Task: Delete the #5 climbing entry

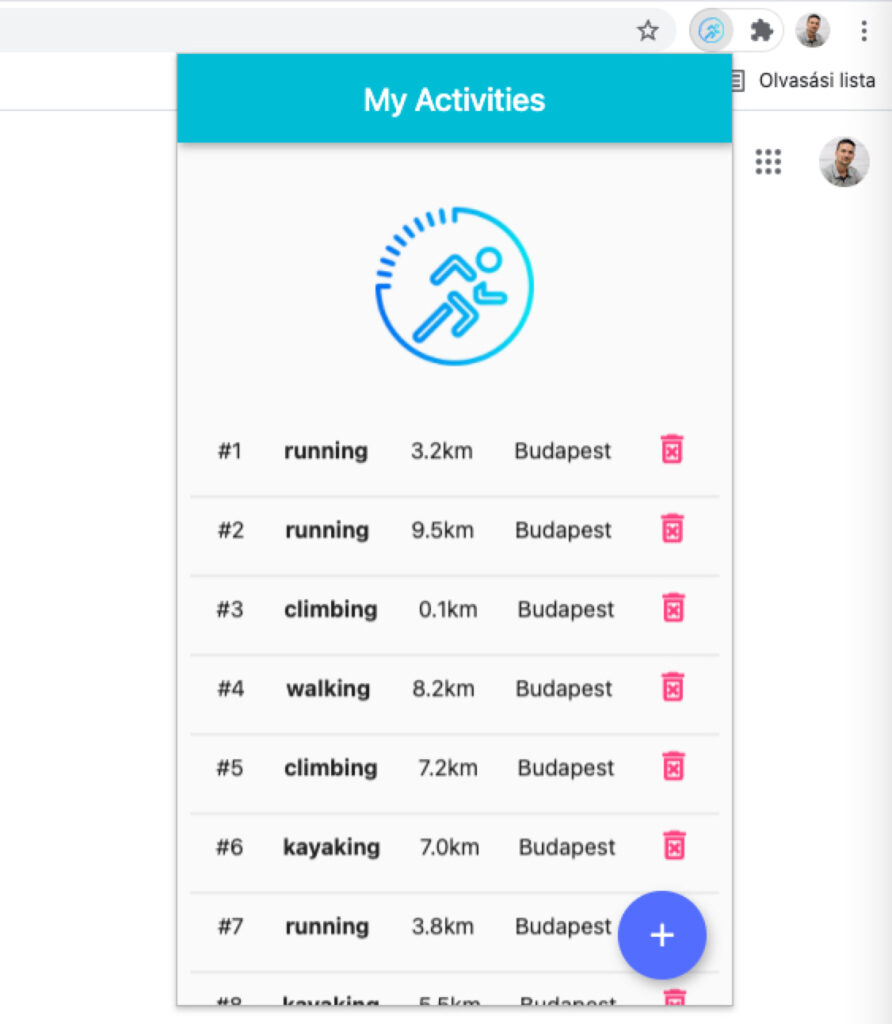Action: point(673,766)
